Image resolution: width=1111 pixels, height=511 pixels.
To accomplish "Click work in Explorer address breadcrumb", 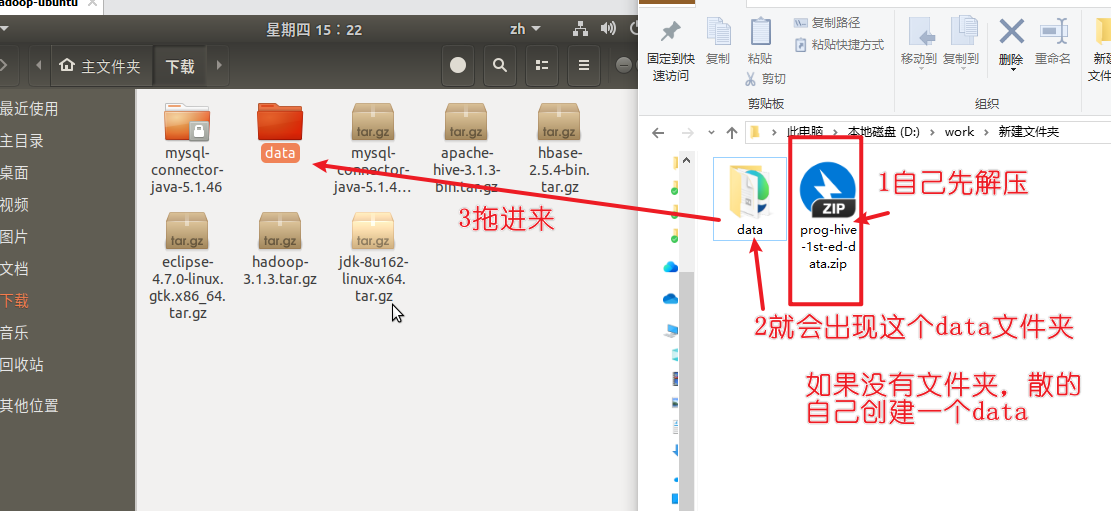I will pyautogui.click(x=958, y=132).
